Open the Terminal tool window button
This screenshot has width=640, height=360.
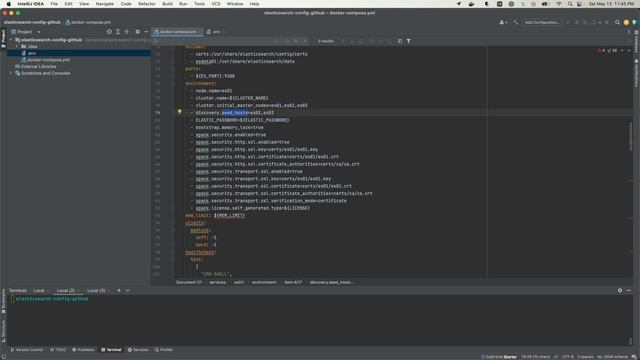[x=111, y=350]
